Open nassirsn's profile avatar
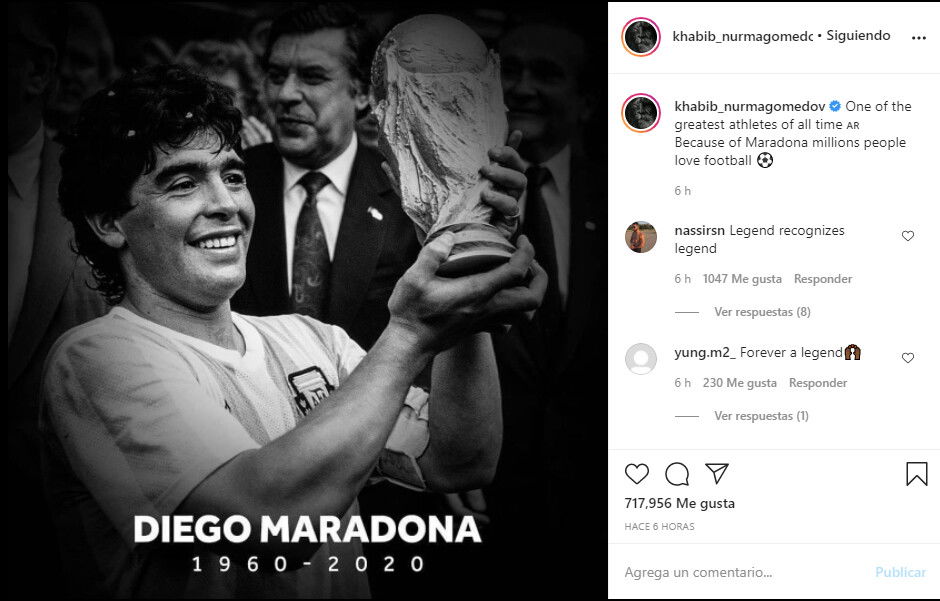940x601 pixels. (641, 237)
